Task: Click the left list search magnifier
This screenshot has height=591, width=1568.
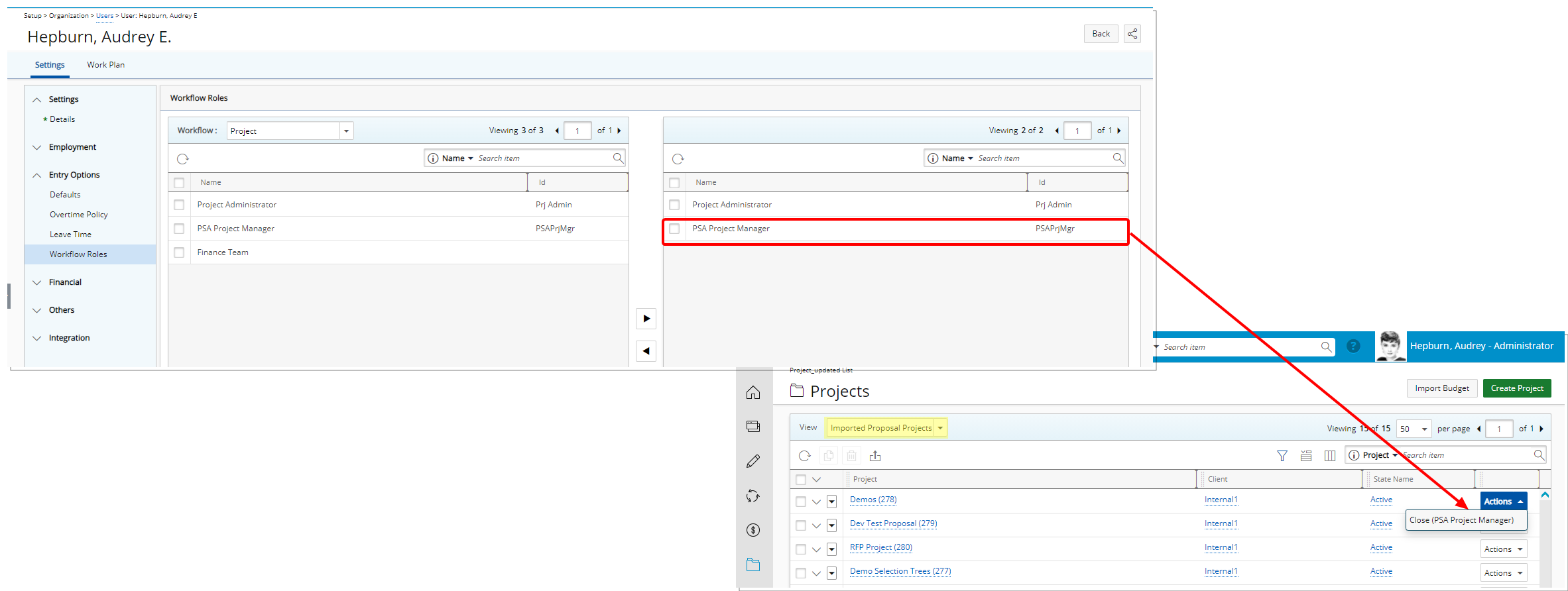Action: [618, 158]
